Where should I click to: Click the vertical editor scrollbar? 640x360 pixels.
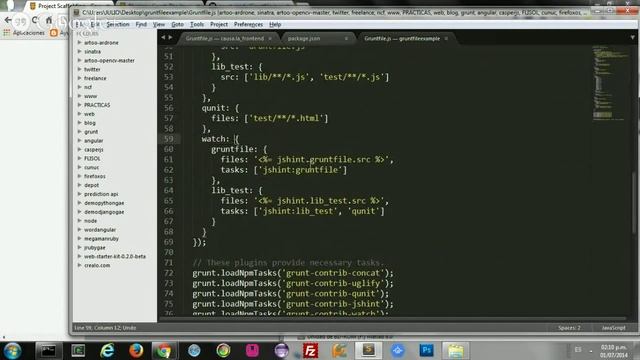[633, 204]
